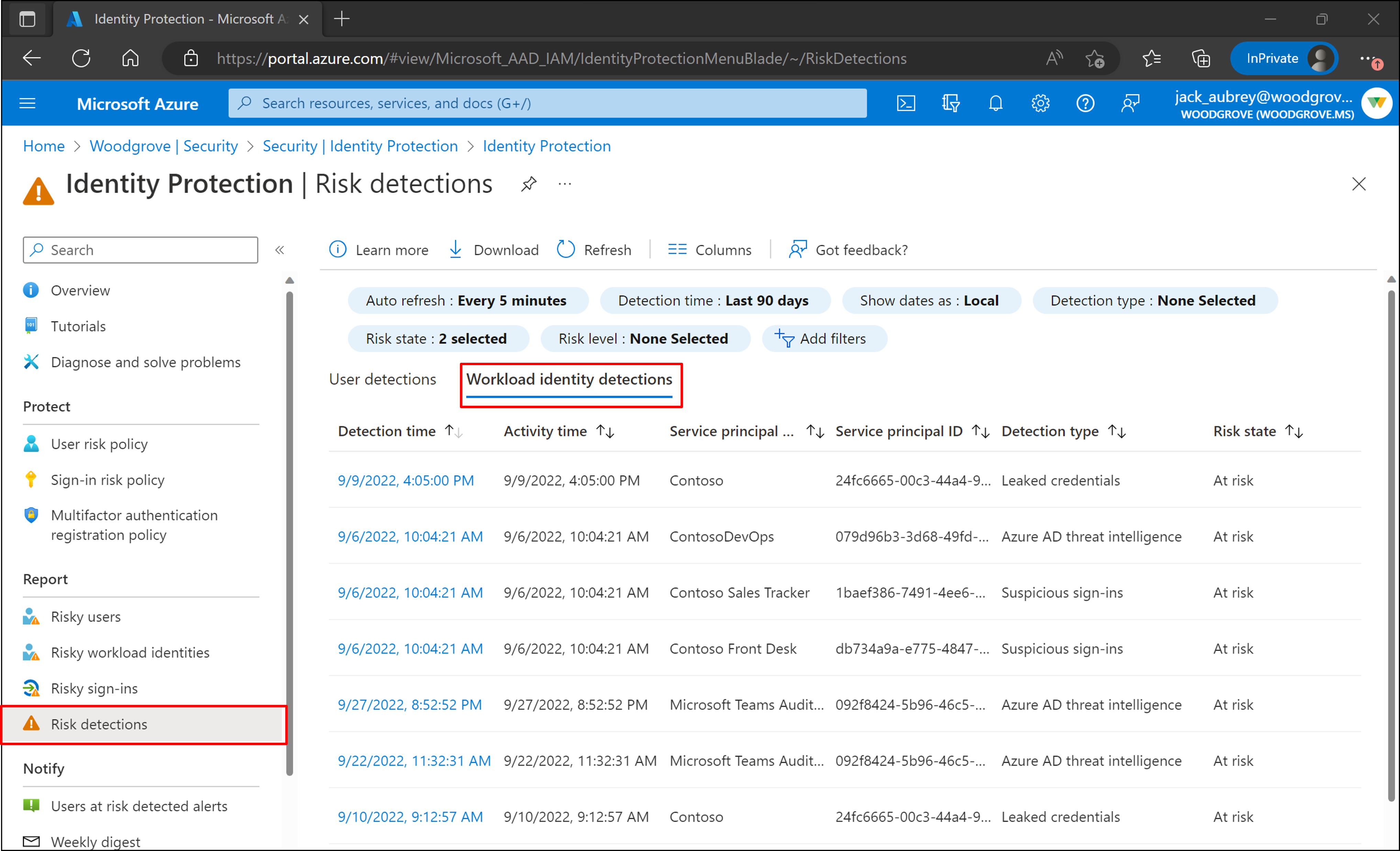
Task: Close the Identity Protection blade
Action: click(x=1358, y=184)
